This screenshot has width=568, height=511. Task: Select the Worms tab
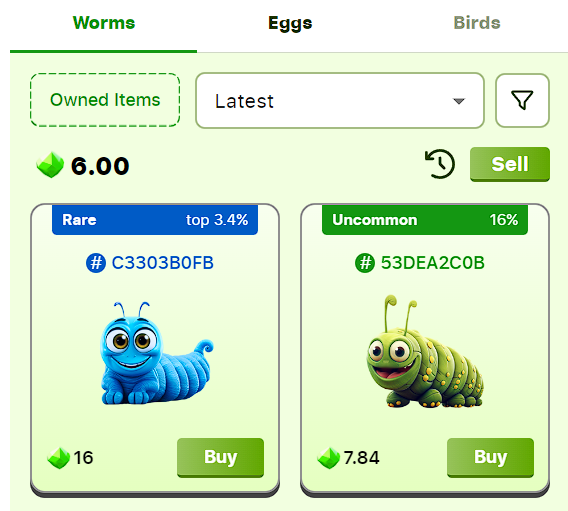[x=104, y=23]
